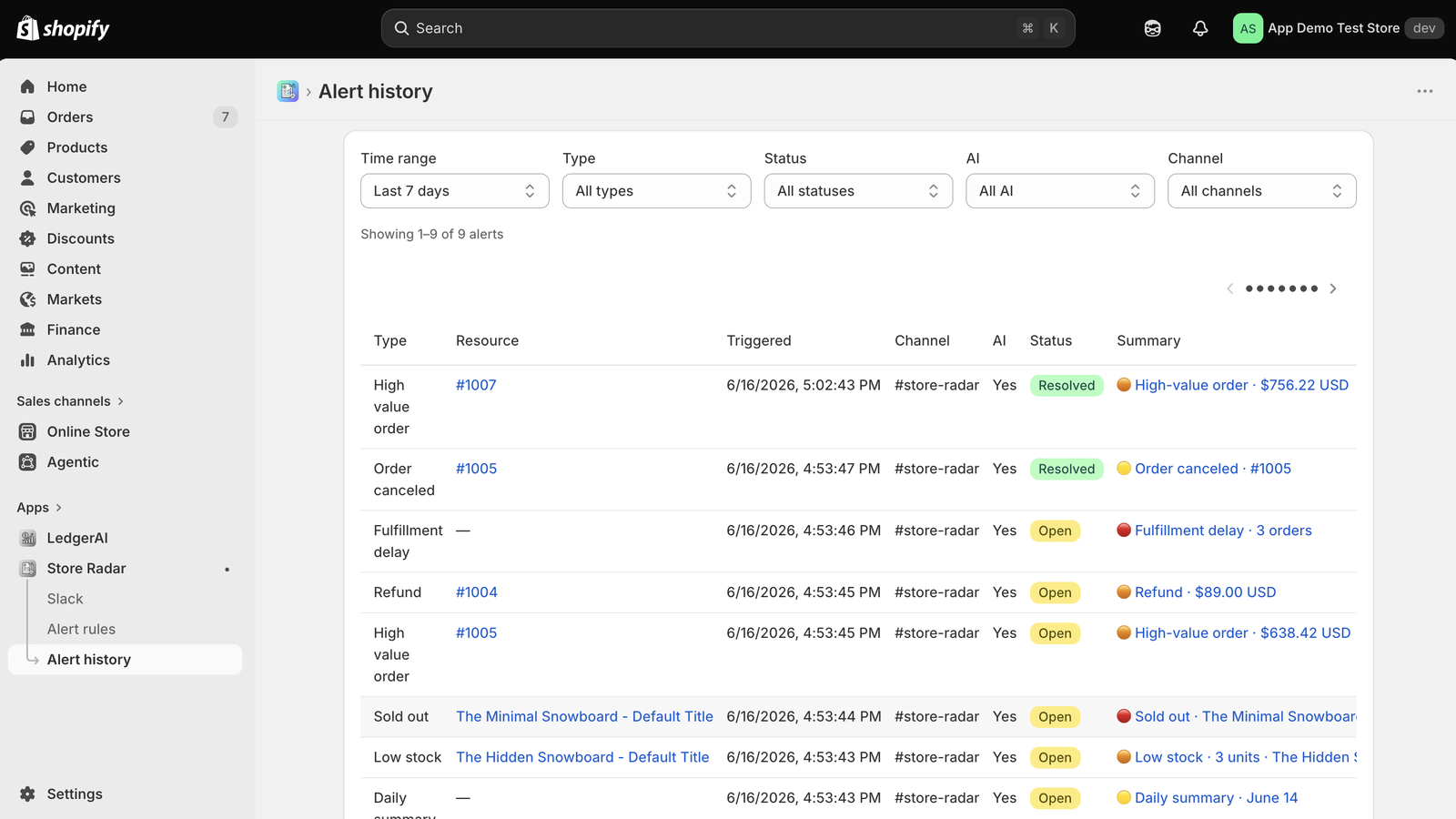Click the Products tag icon

(28, 147)
